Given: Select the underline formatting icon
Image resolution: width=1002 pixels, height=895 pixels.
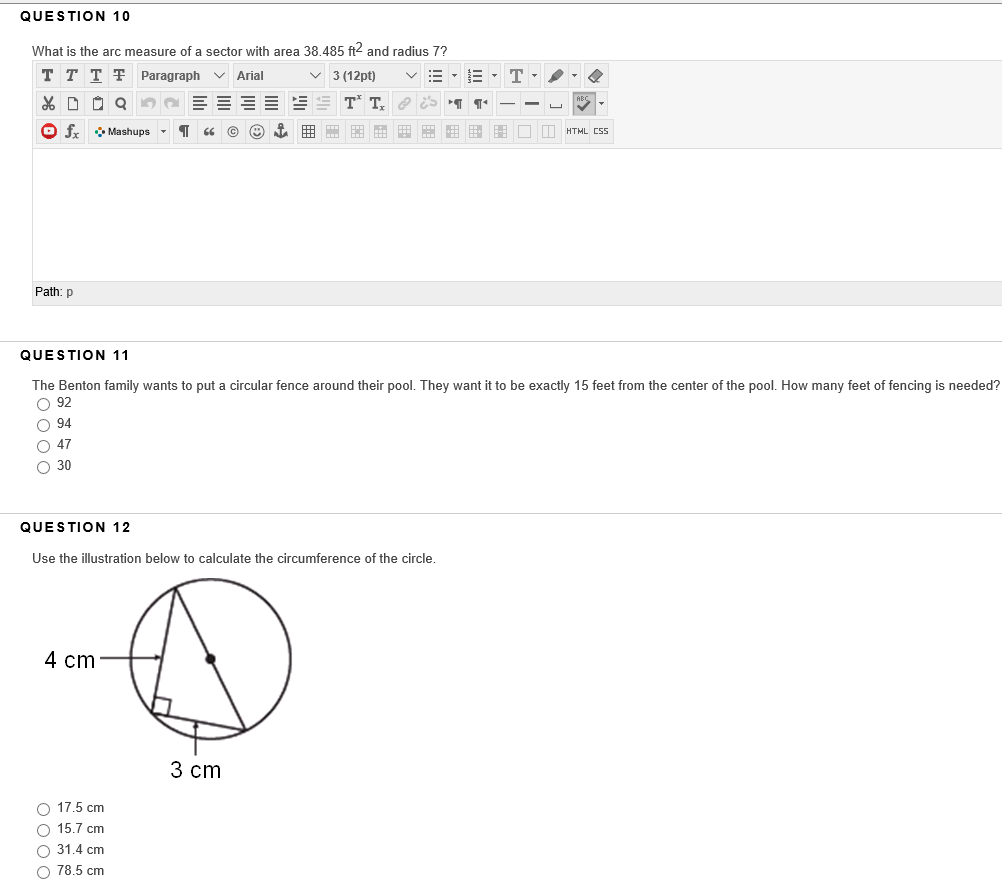Looking at the screenshot, I should coord(95,74).
